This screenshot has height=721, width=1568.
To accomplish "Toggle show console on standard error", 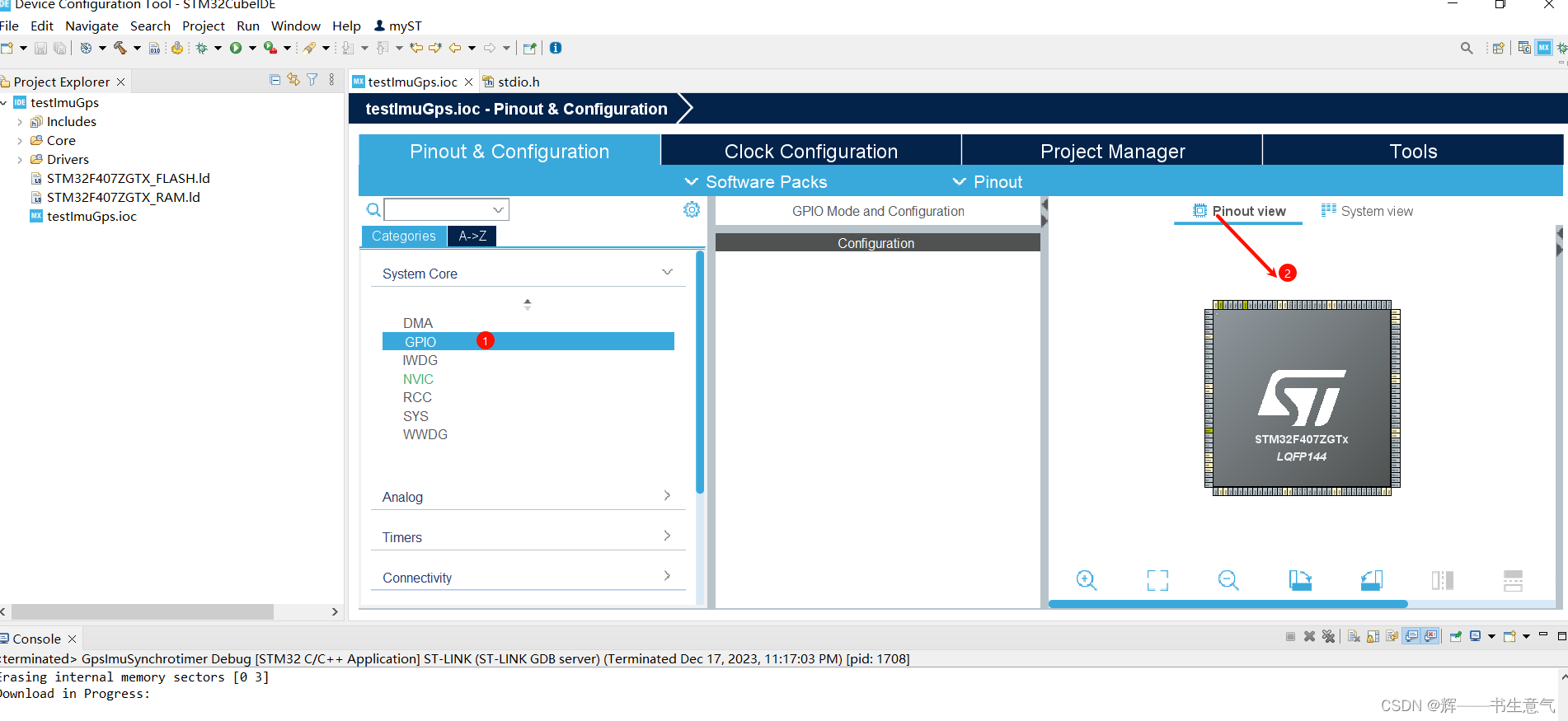I will pos(1430,636).
